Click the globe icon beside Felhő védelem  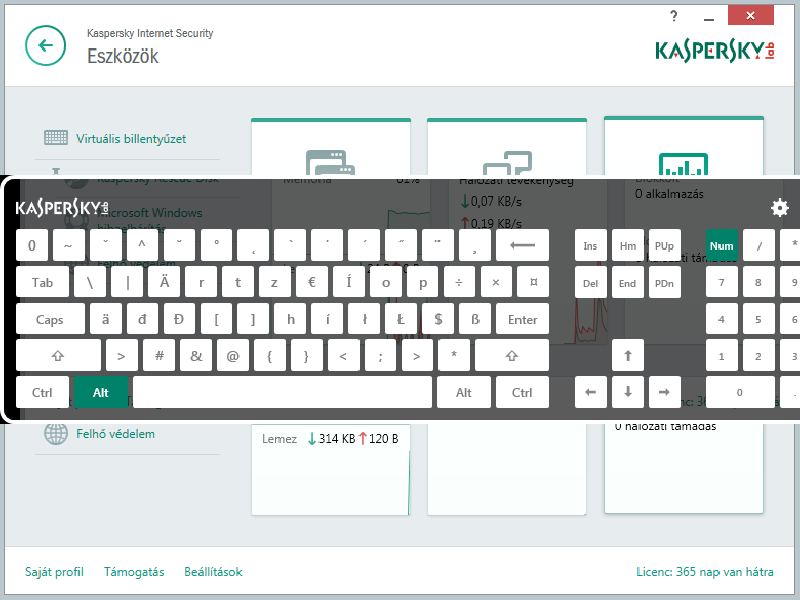coord(56,434)
